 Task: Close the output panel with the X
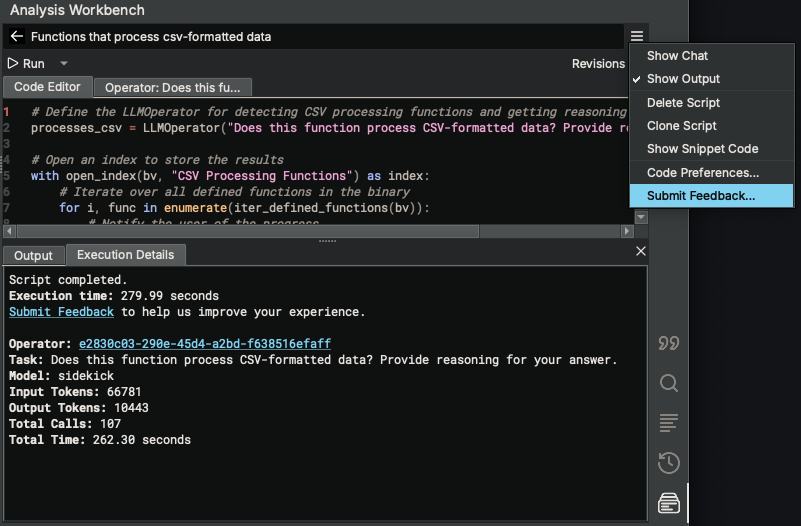pos(641,251)
